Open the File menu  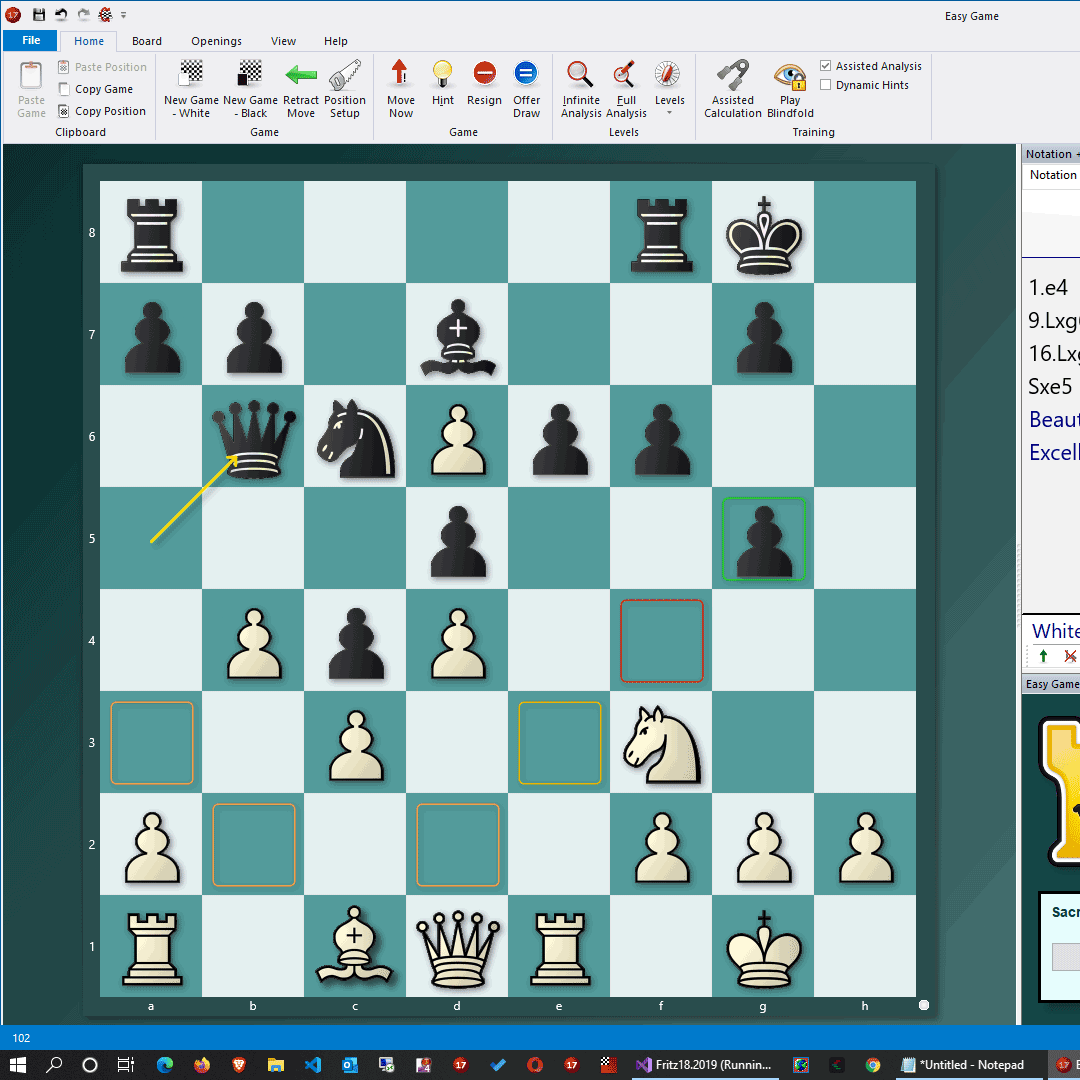(x=31, y=41)
